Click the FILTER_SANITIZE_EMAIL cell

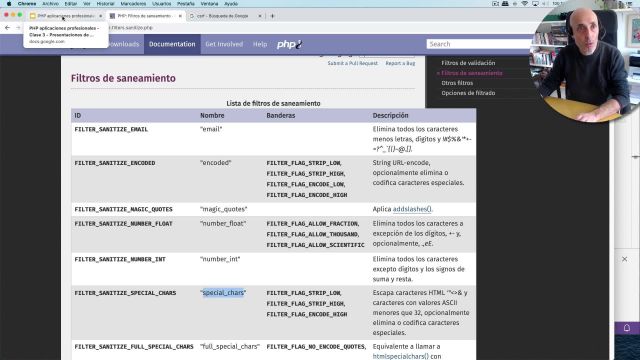111,129
